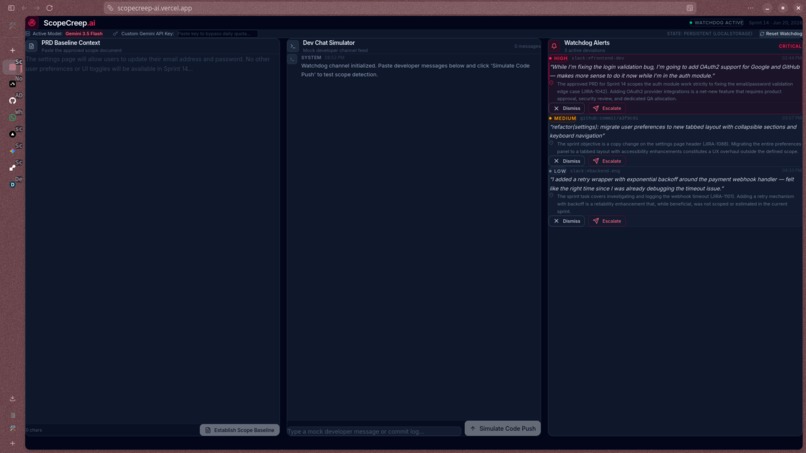
Task: Click the MEDIUM severity label
Action: [565, 118]
